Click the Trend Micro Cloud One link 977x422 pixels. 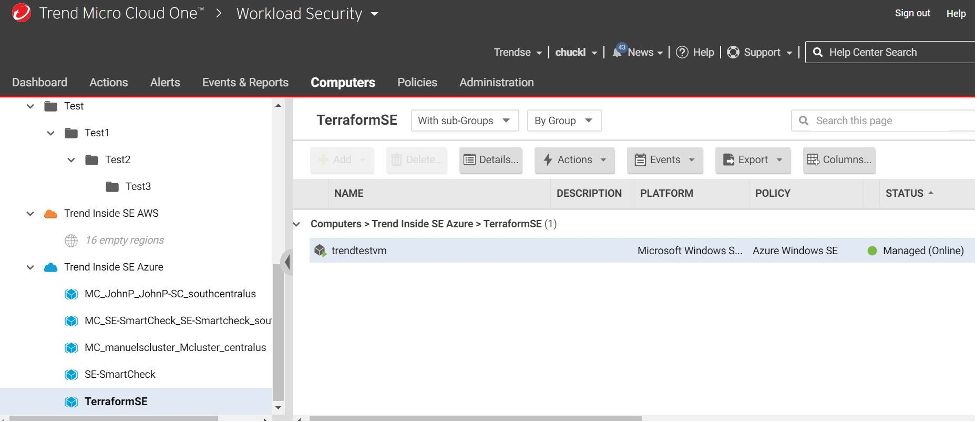[122, 13]
